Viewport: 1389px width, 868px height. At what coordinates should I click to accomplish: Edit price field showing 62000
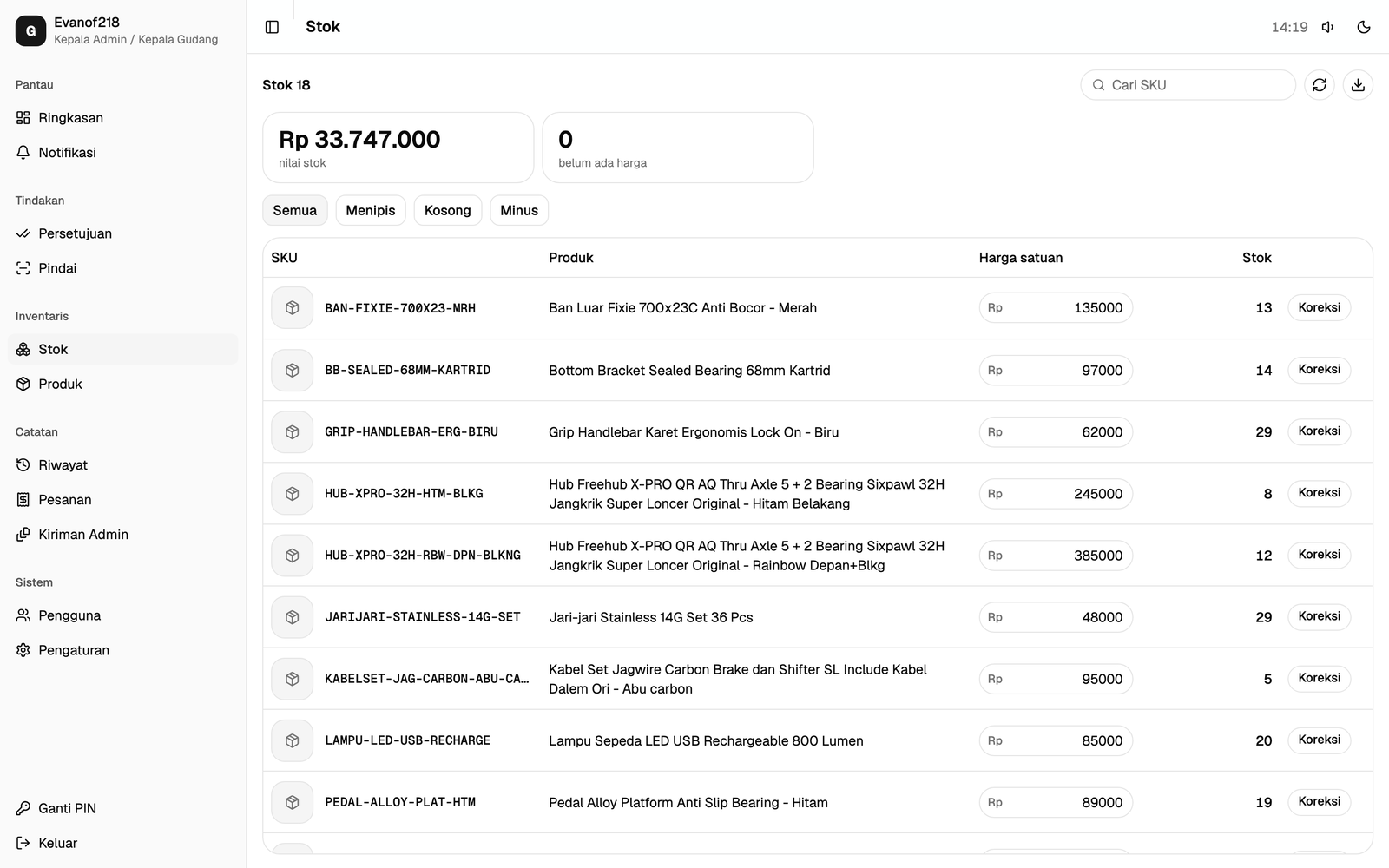click(1056, 432)
